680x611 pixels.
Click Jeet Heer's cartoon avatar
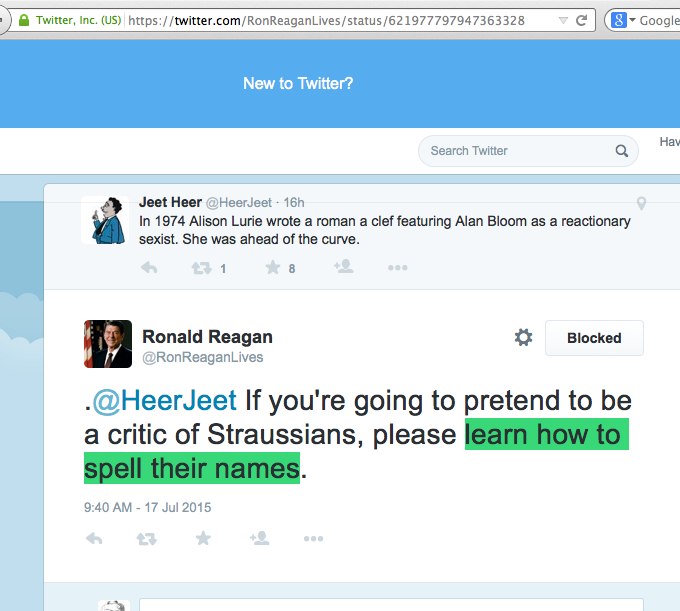coord(105,220)
